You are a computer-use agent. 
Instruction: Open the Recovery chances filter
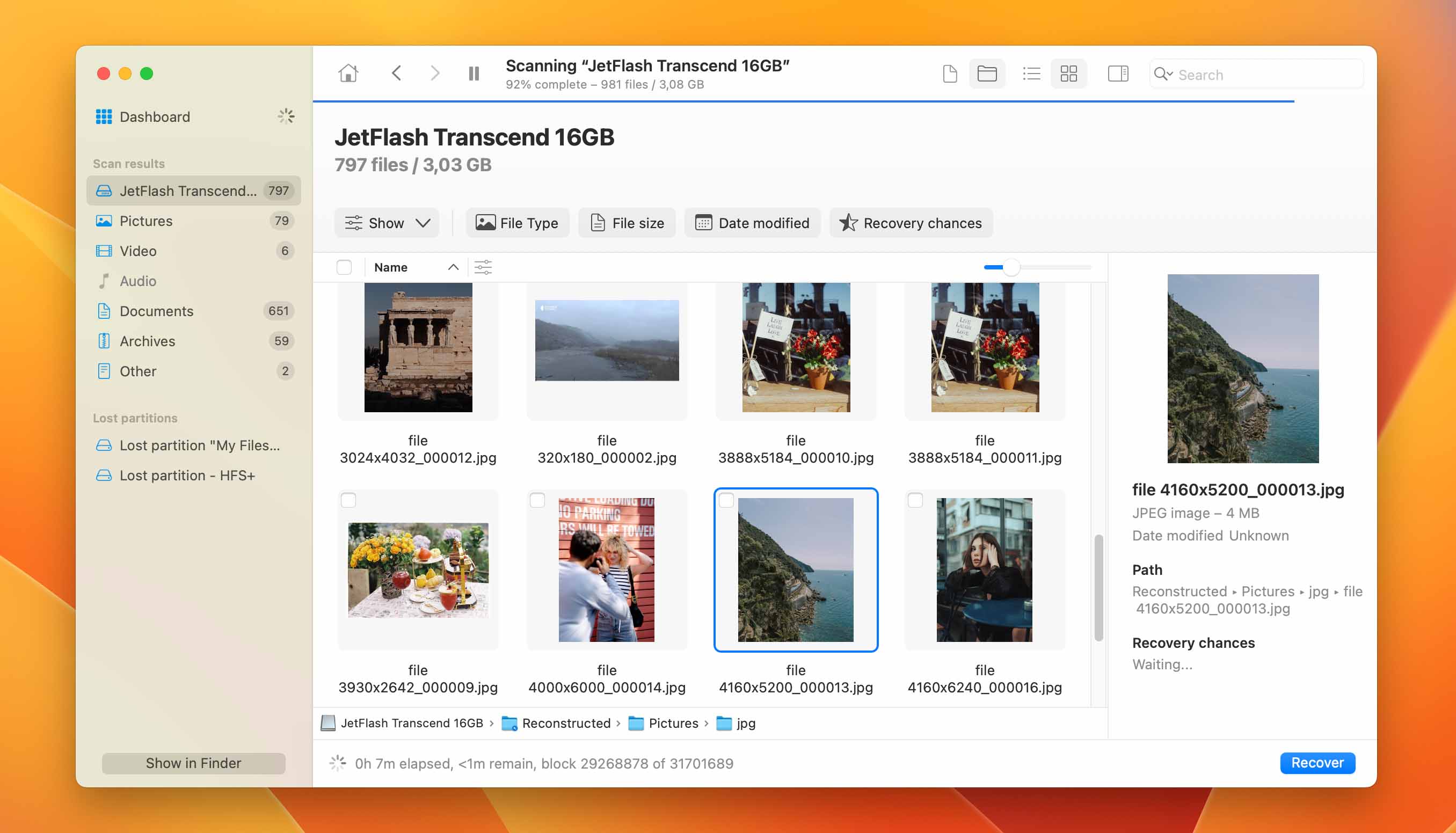[911, 223]
